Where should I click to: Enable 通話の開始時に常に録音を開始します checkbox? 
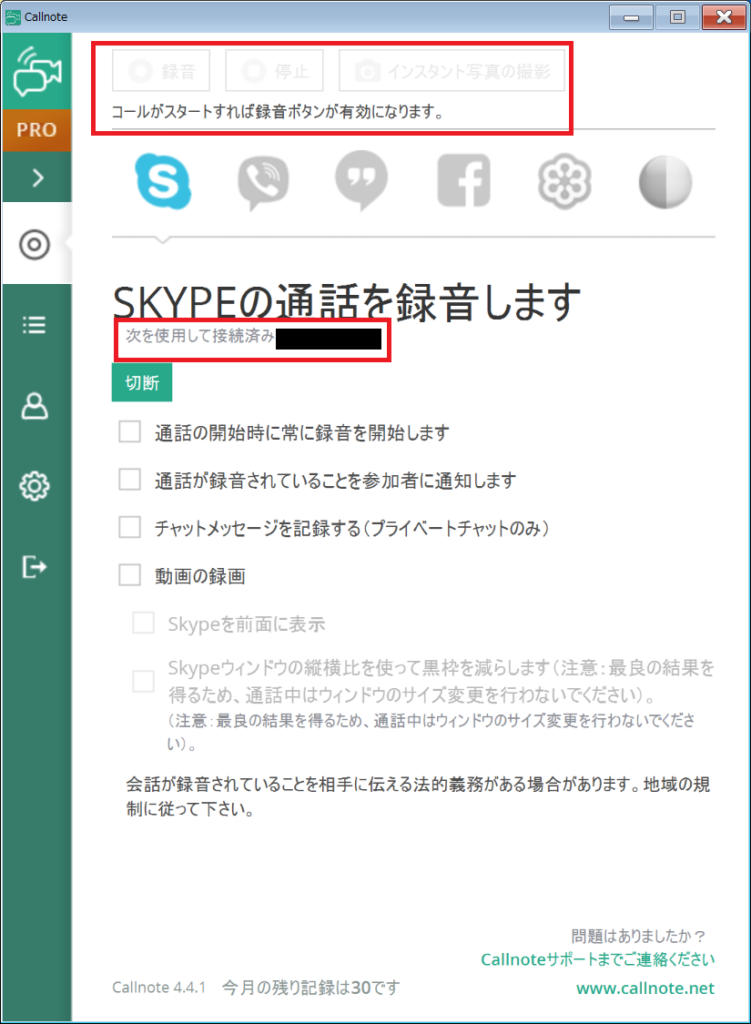pos(129,432)
